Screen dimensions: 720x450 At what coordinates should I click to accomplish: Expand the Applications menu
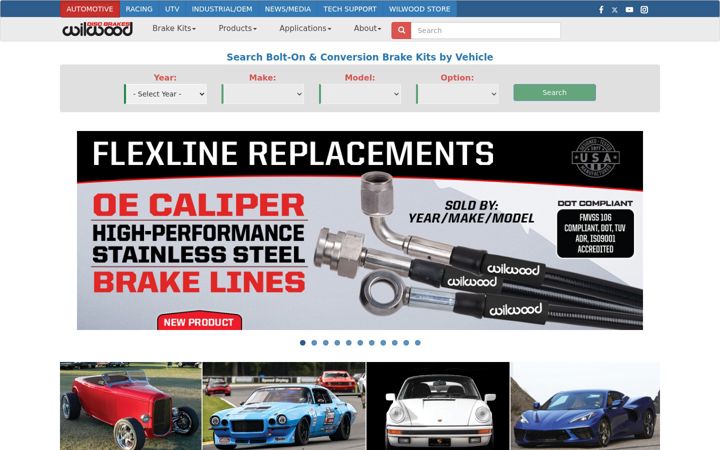(x=305, y=28)
